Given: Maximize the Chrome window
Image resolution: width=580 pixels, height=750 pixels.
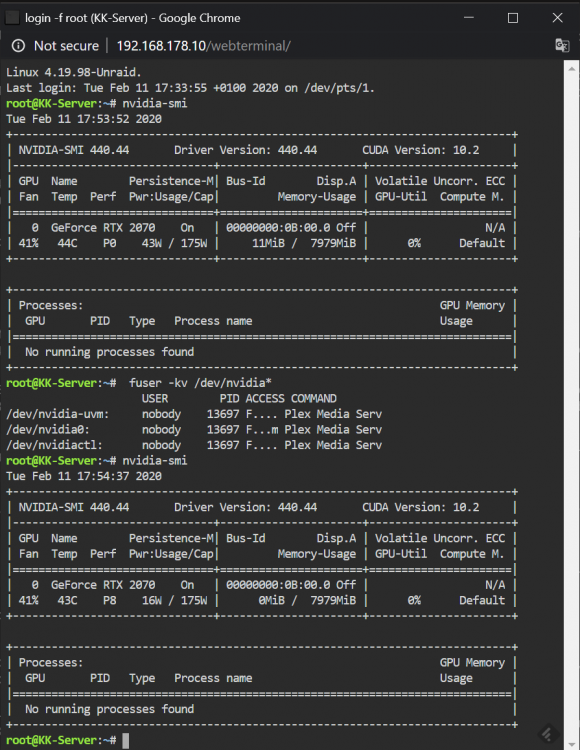Looking at the screenshot, I should pyautogui.click(x=513, y=18).
